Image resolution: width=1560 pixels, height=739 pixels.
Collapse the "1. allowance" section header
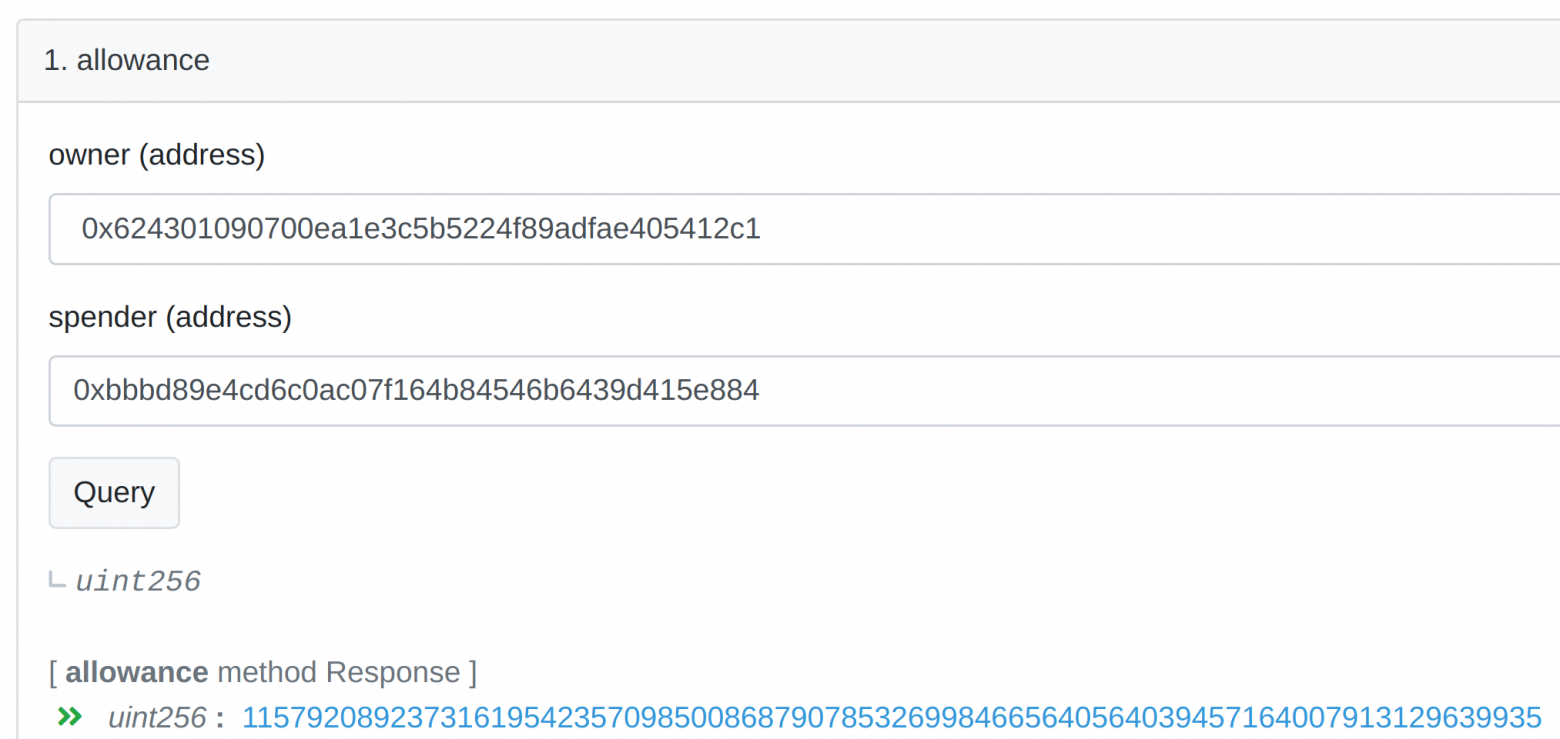tap(127, 60)
